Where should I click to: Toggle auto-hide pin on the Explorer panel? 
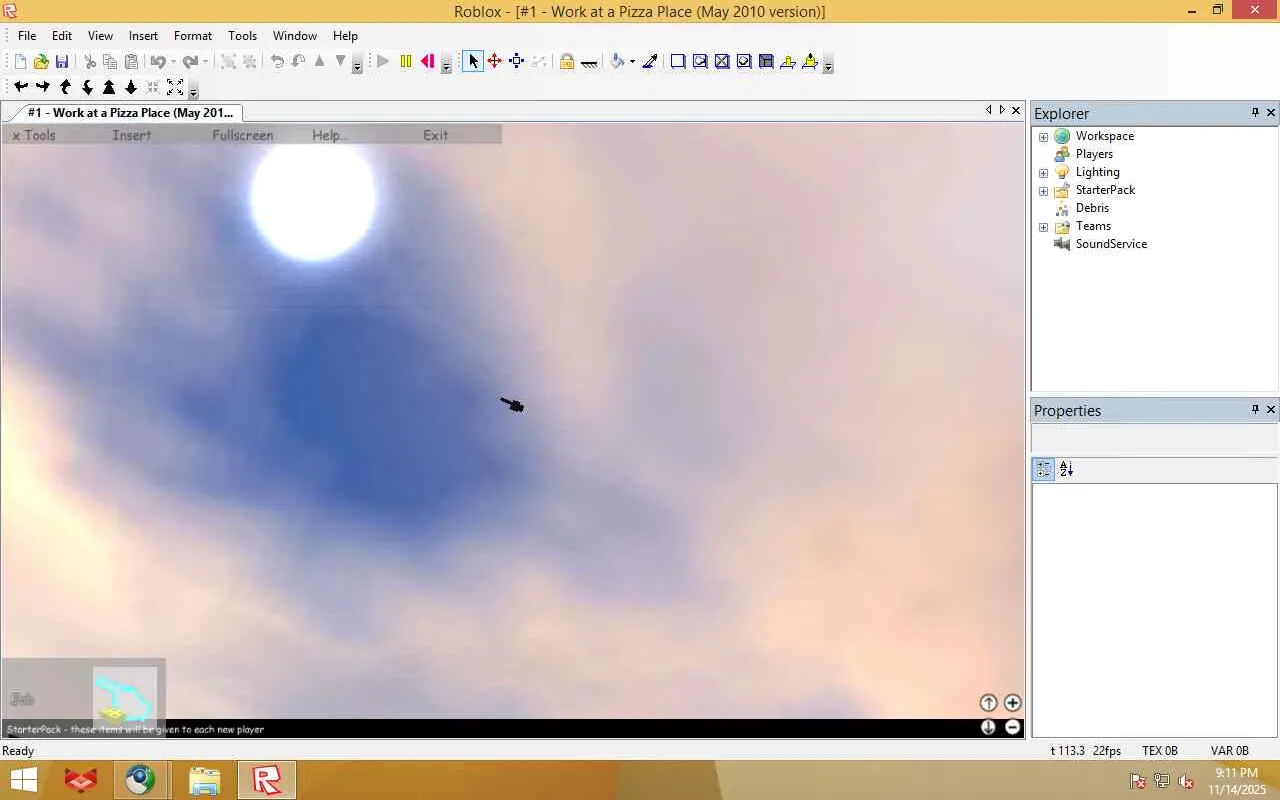pos(1255,113)
